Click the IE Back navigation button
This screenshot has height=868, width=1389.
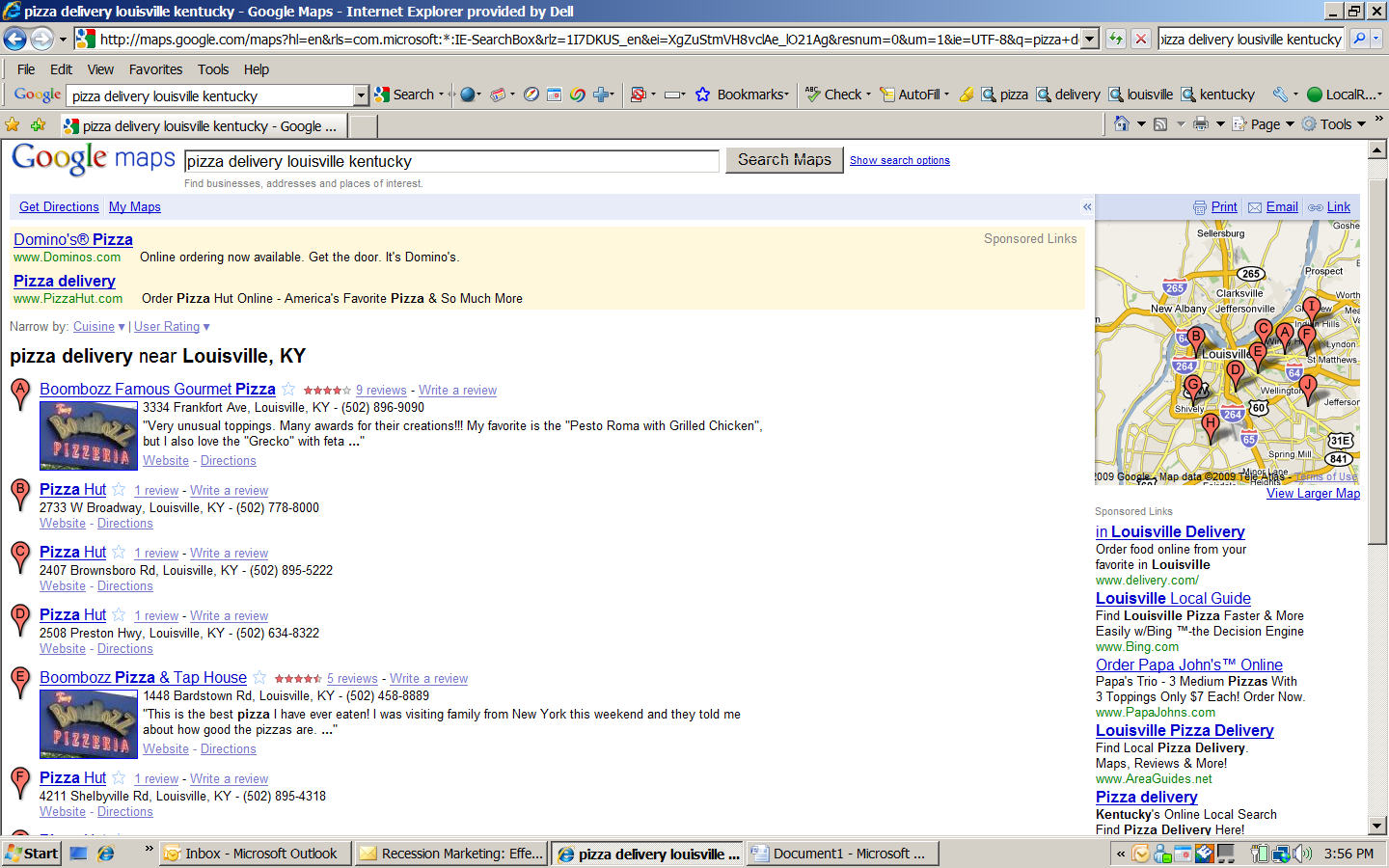(x=15, y=40)
